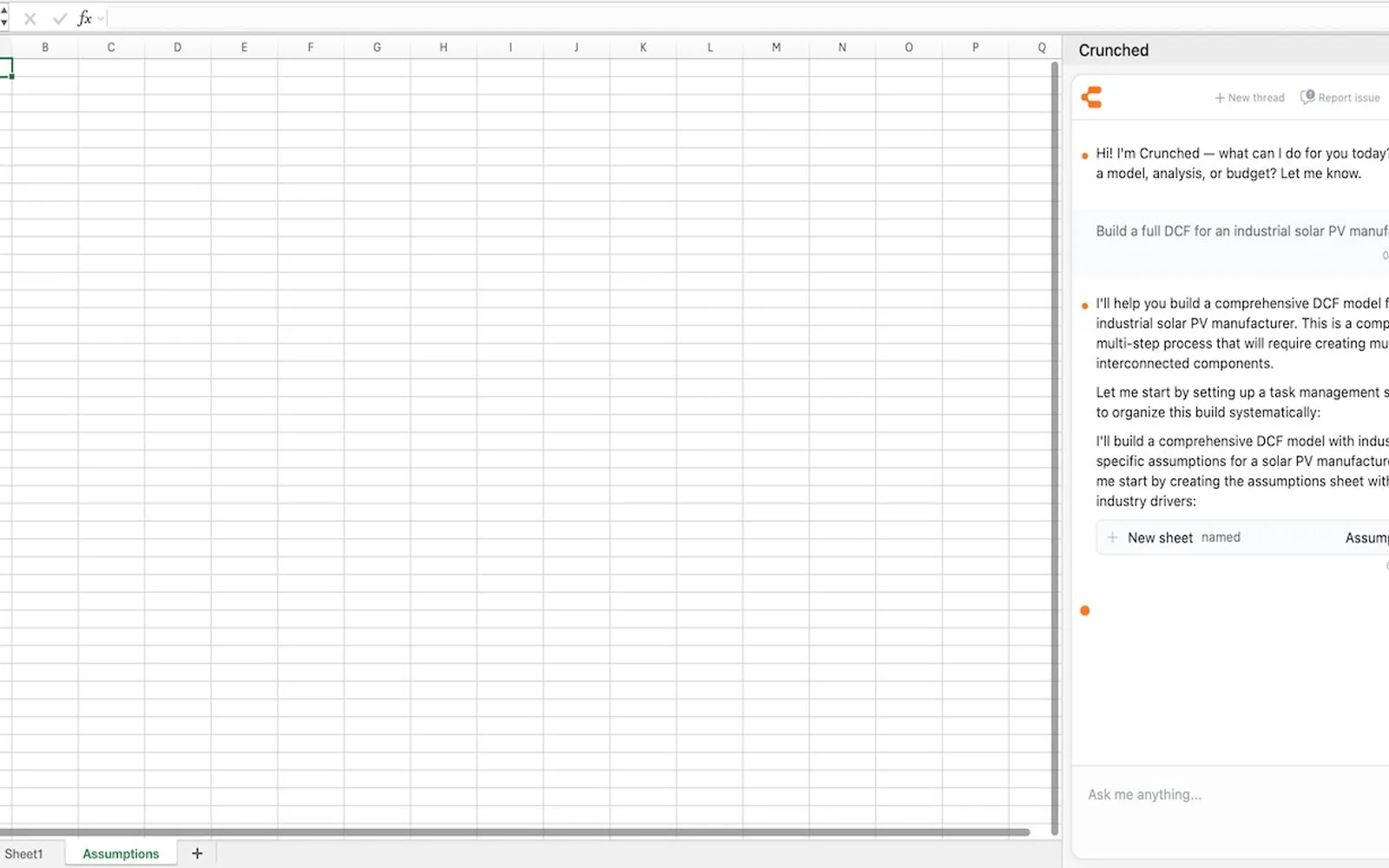Screen dimensions: 1389x868
Task: Click the name box stepper arrows
Action: 3,17
